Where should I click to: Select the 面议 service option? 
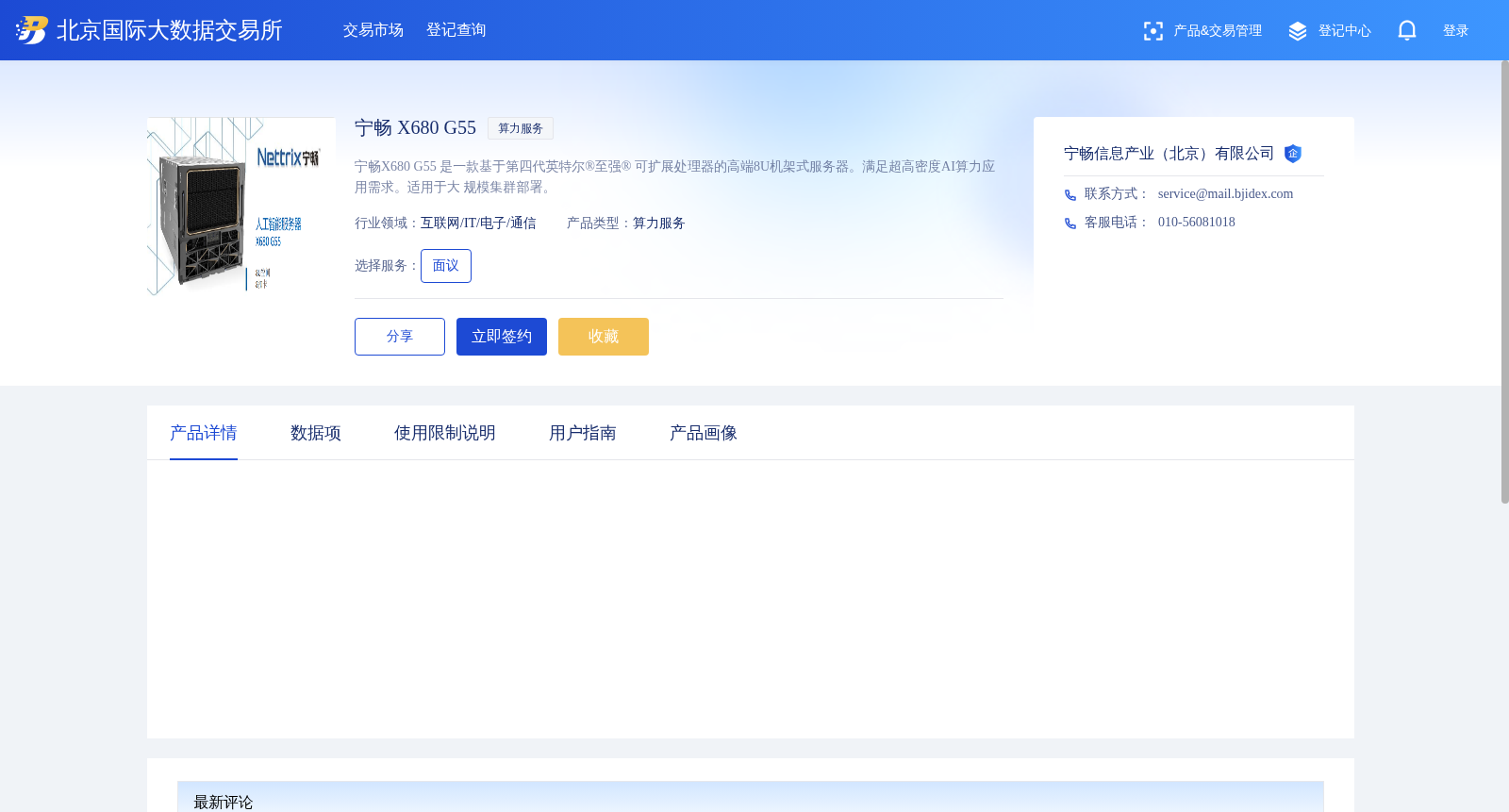pyautogui.click(x=446, y=266)
